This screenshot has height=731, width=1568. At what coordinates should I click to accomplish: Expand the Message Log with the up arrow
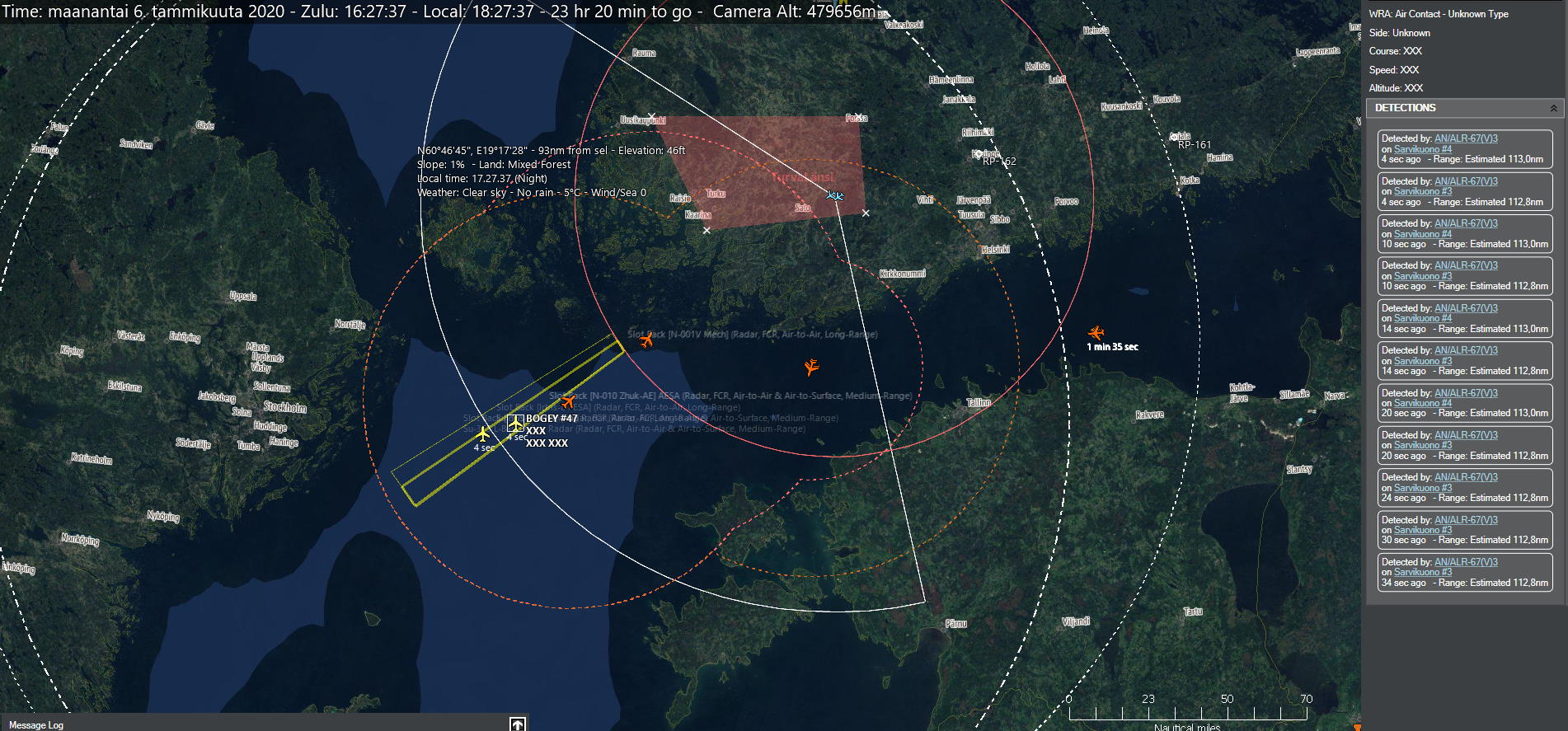[x=517, y=724]
